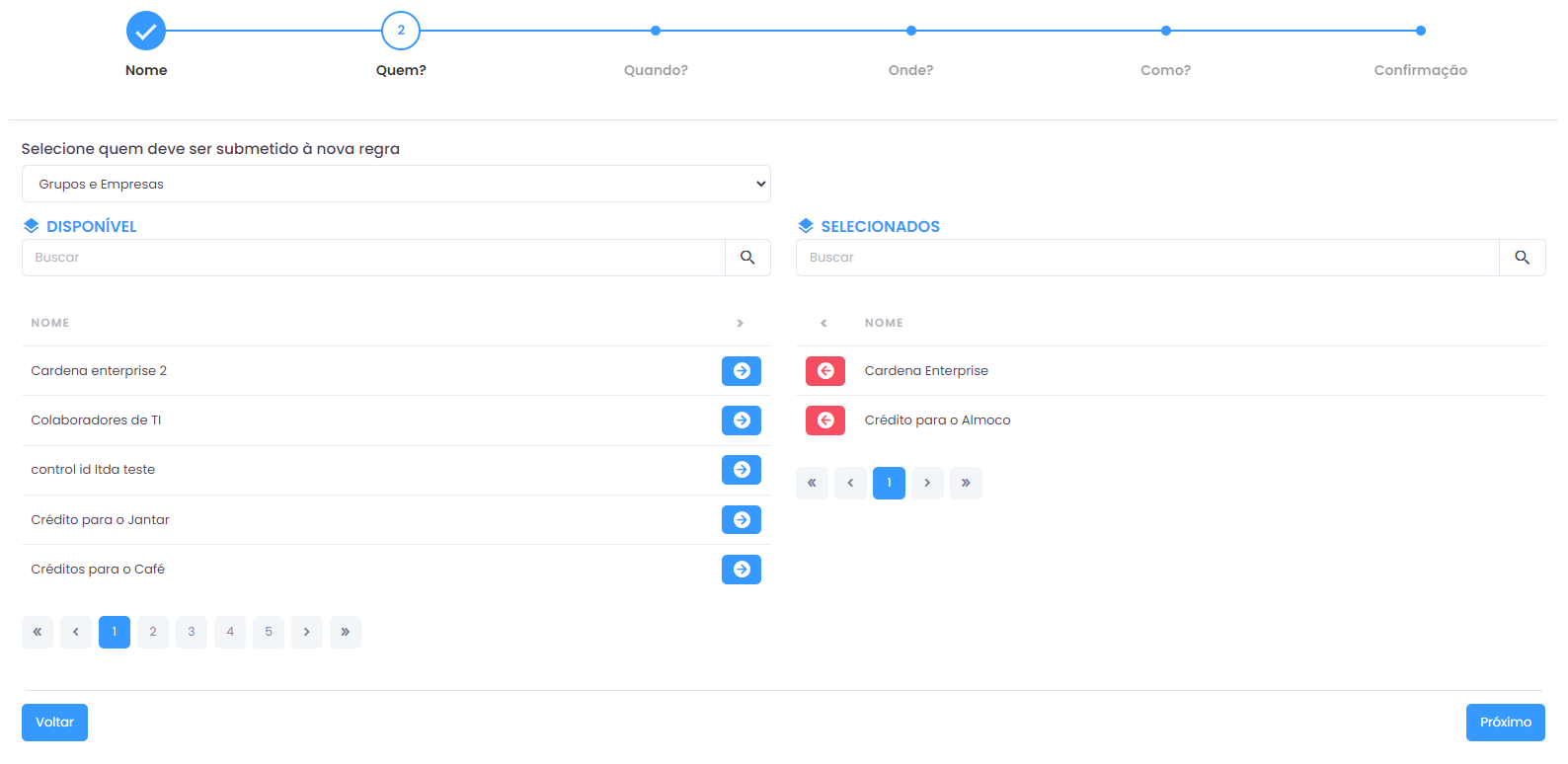The height and width of the screenshot is (764, 1568).
Task: Go to next page in selected list
Action: [927, 483]
